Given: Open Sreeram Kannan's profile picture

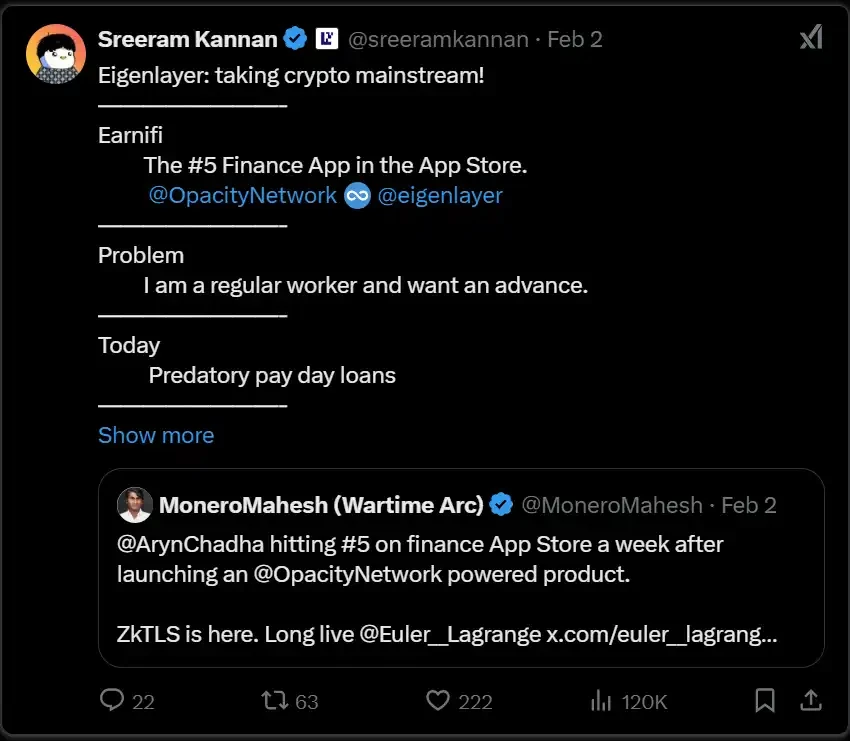Looking at the screenshot, I should click(56, 55).
